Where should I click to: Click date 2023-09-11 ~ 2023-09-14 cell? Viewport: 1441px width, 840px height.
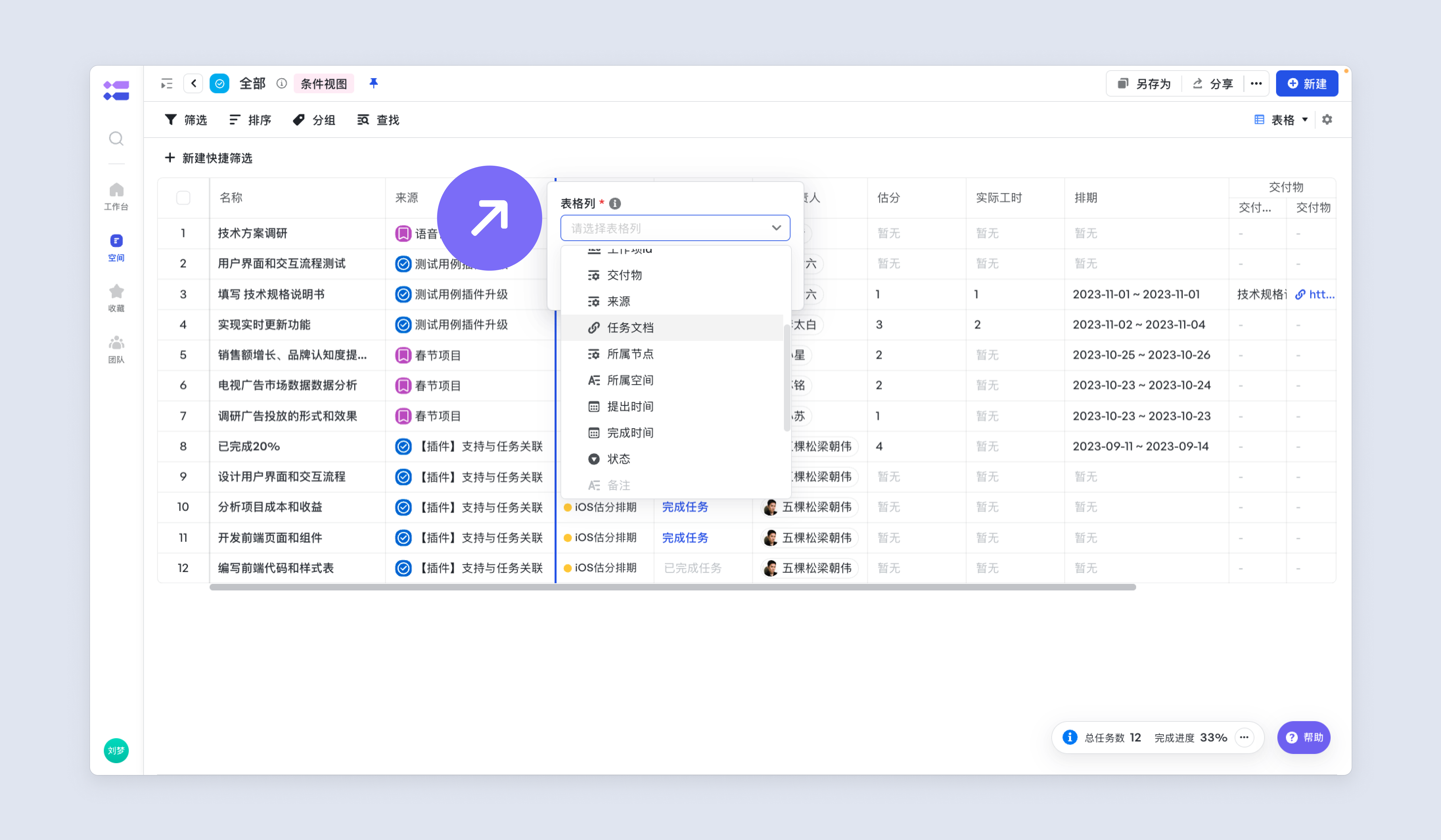click(x=1140, y=446)
